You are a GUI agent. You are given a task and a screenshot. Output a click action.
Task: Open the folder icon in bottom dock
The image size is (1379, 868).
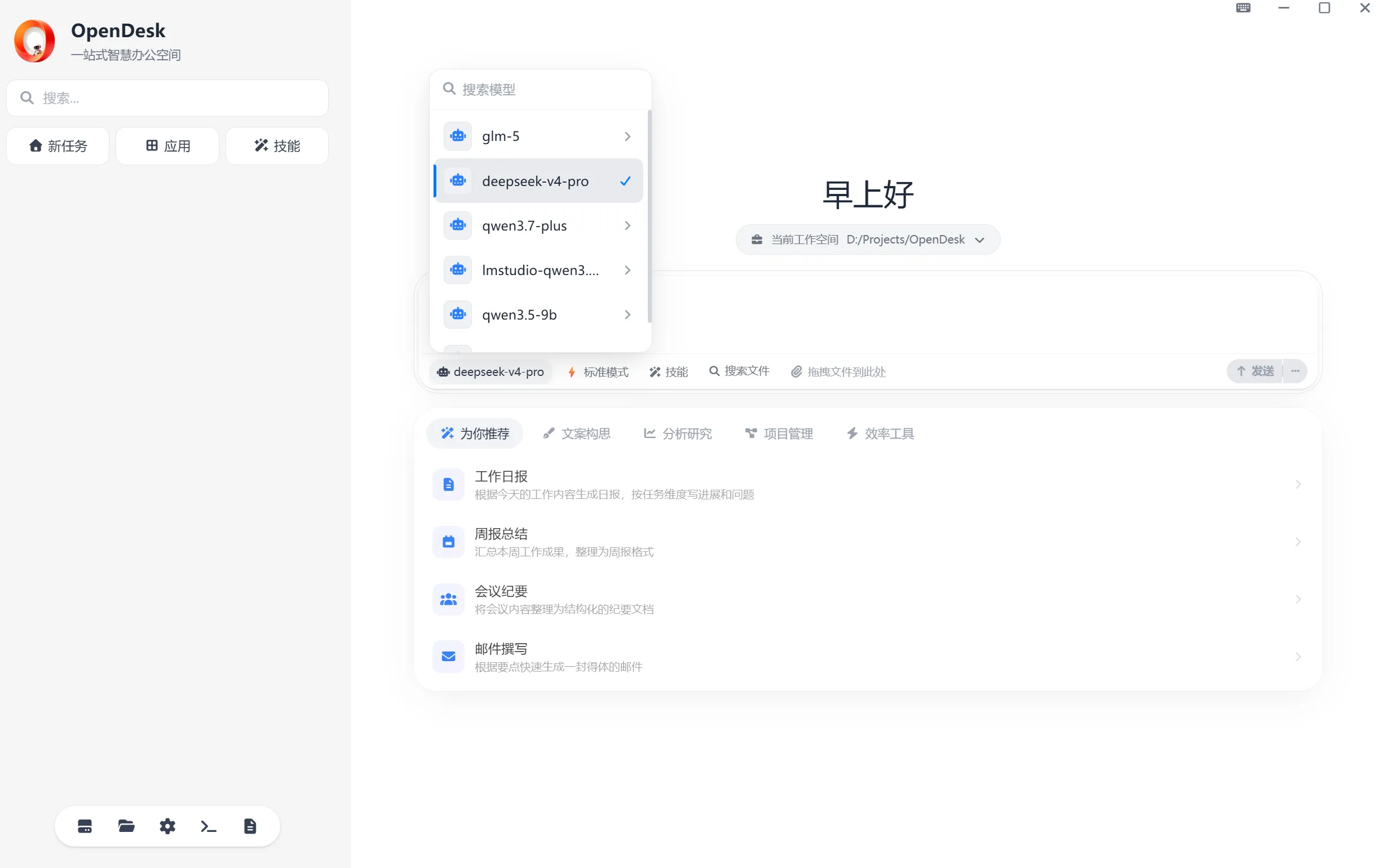pos(126,826)
